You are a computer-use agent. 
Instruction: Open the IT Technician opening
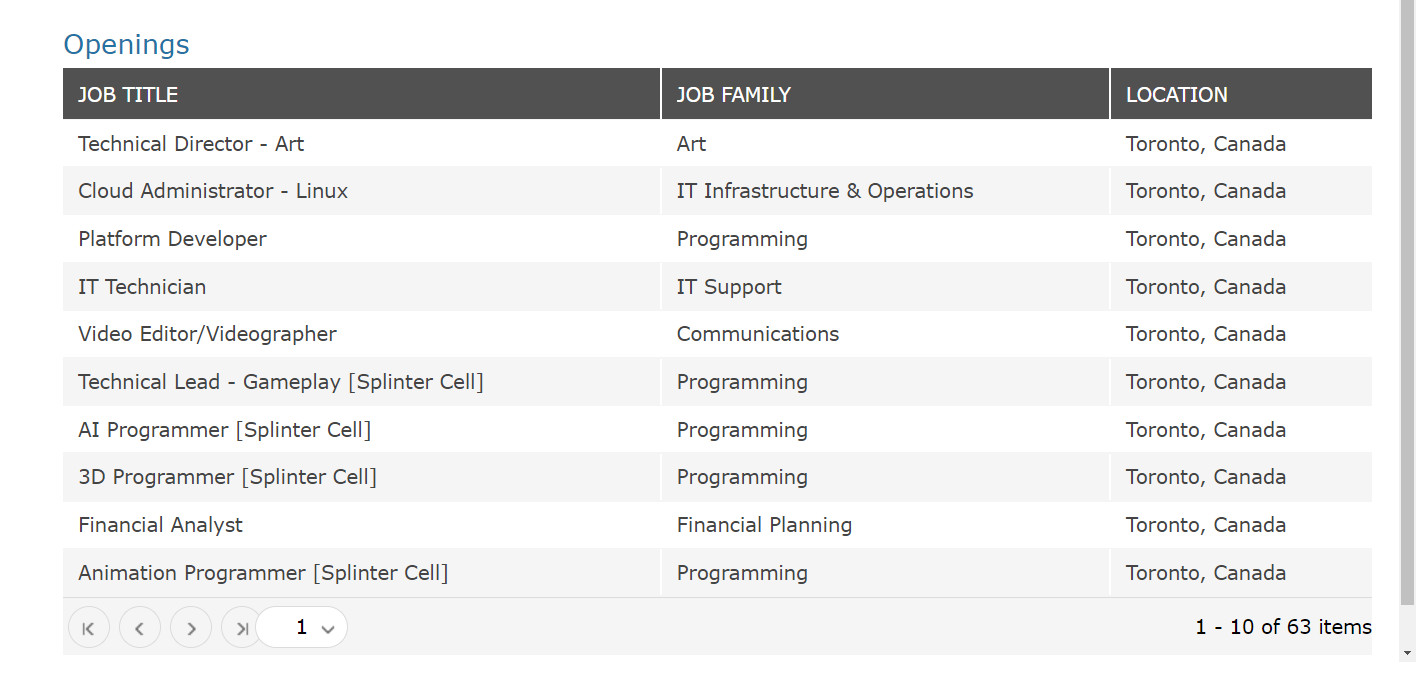click(142, 287)
